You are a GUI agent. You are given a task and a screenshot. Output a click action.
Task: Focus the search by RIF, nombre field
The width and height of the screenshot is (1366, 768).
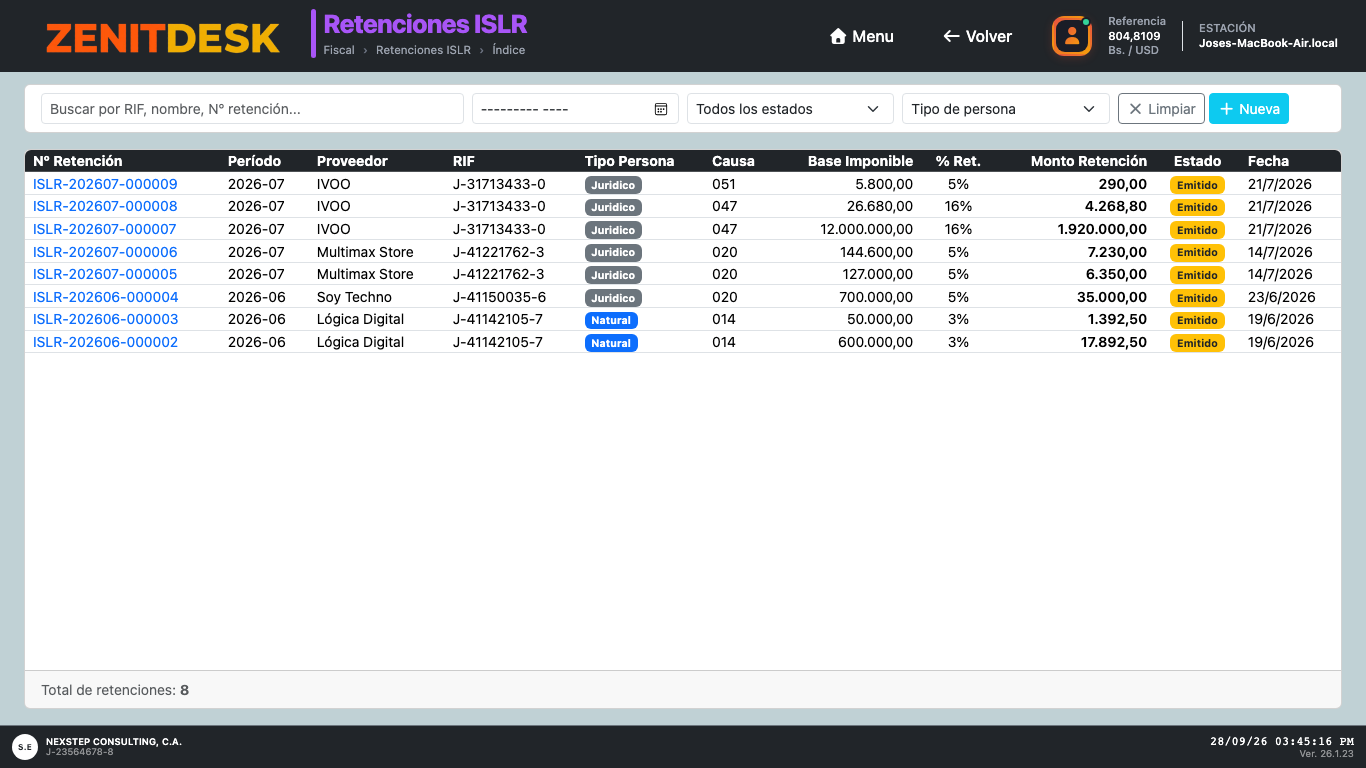click(x=252, y=109)
